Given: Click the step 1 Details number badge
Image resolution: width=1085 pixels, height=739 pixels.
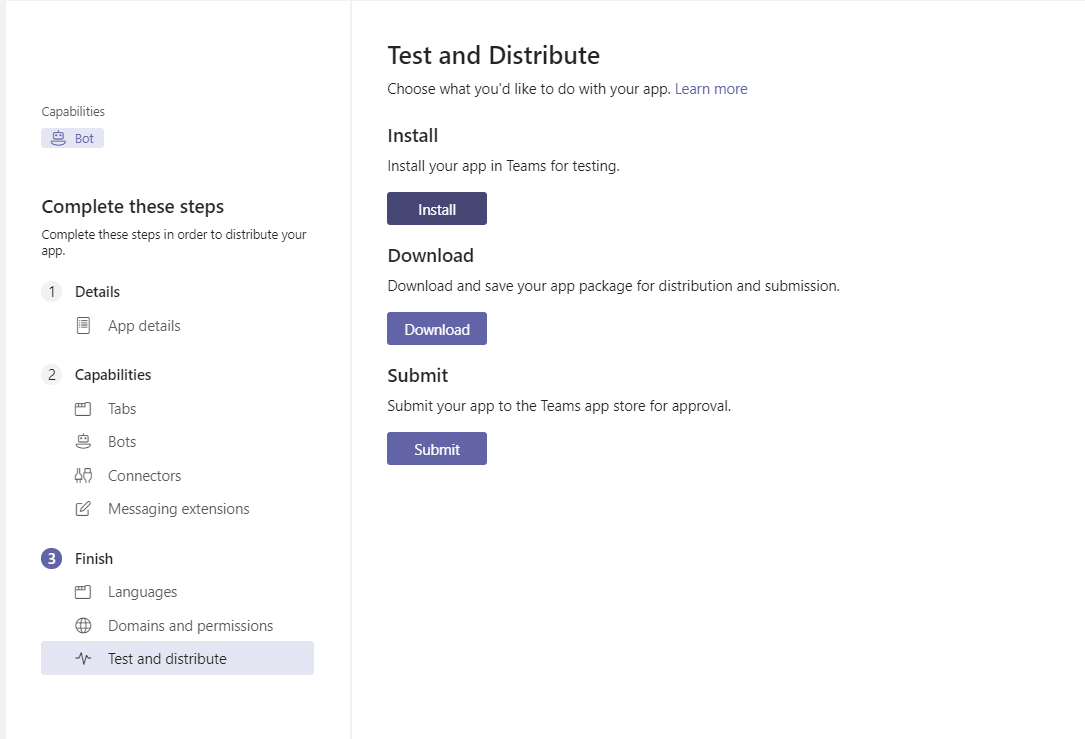Looking at the screenshot, I should click(51, 292).
